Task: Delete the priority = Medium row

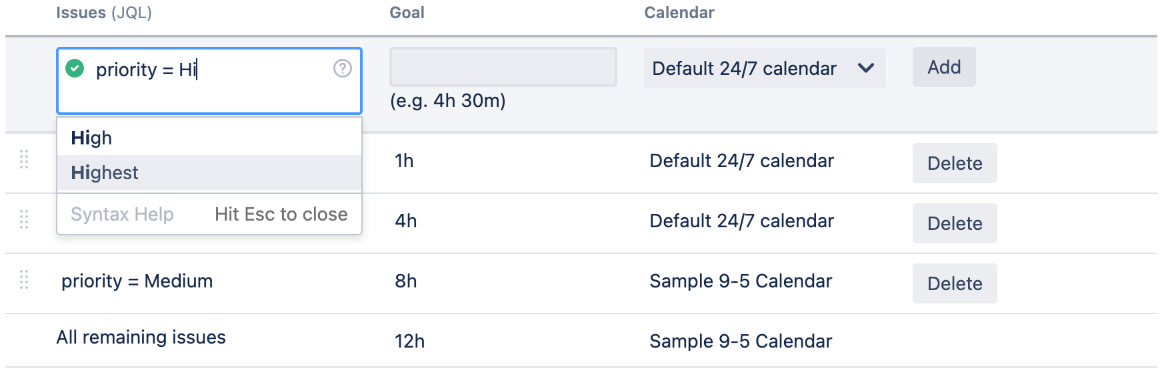Action: tap(955, 283)
